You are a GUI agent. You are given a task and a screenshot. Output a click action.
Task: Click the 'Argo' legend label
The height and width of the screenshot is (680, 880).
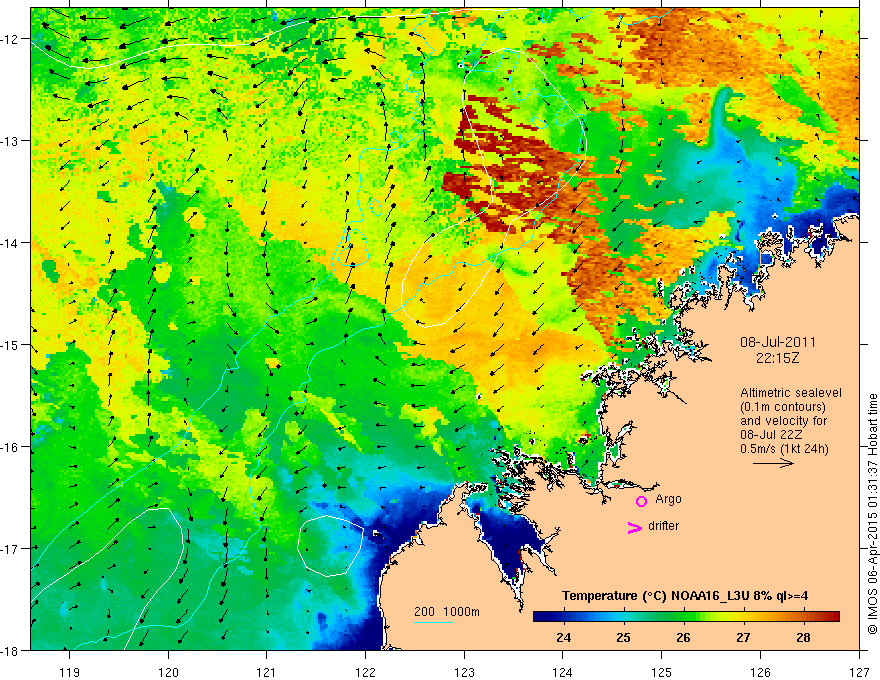[668, 499]
